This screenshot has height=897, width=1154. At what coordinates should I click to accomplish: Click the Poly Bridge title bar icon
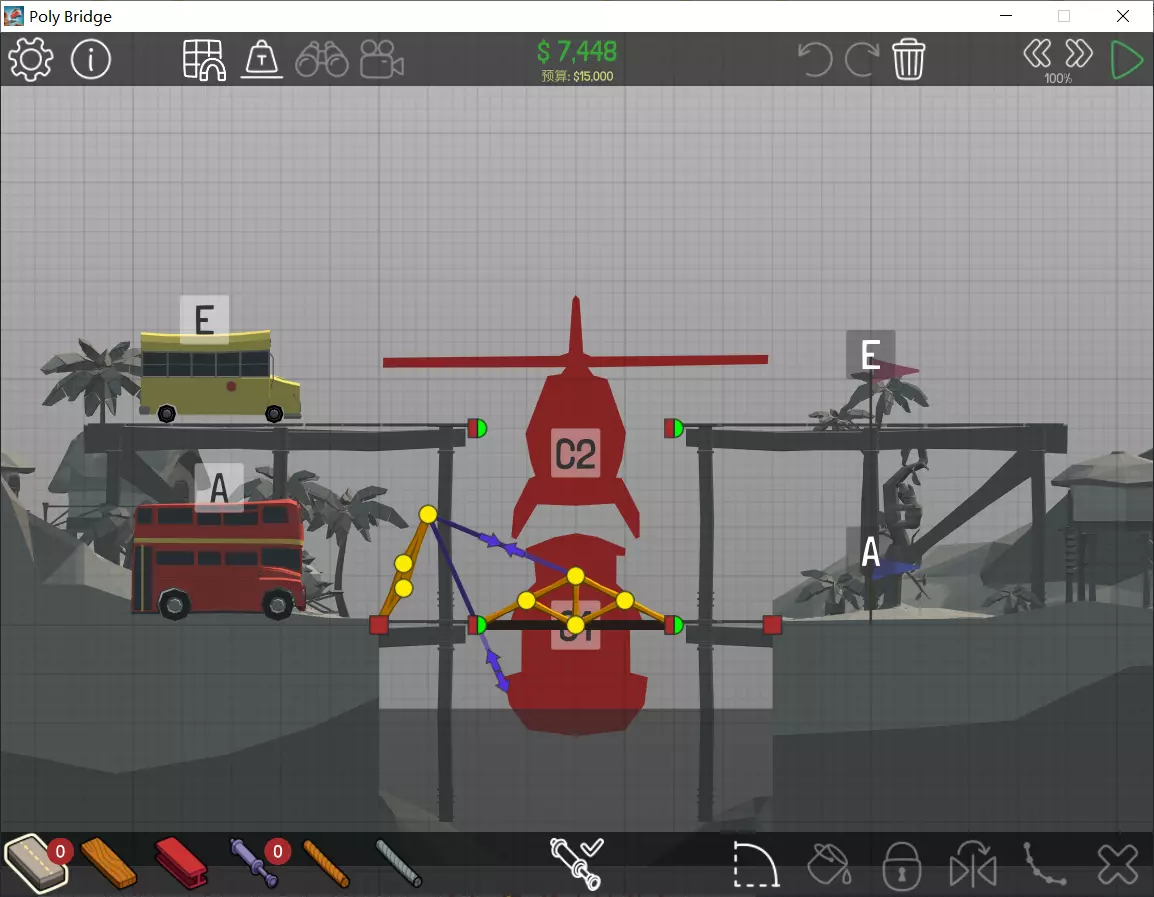(x=14, y=16)
